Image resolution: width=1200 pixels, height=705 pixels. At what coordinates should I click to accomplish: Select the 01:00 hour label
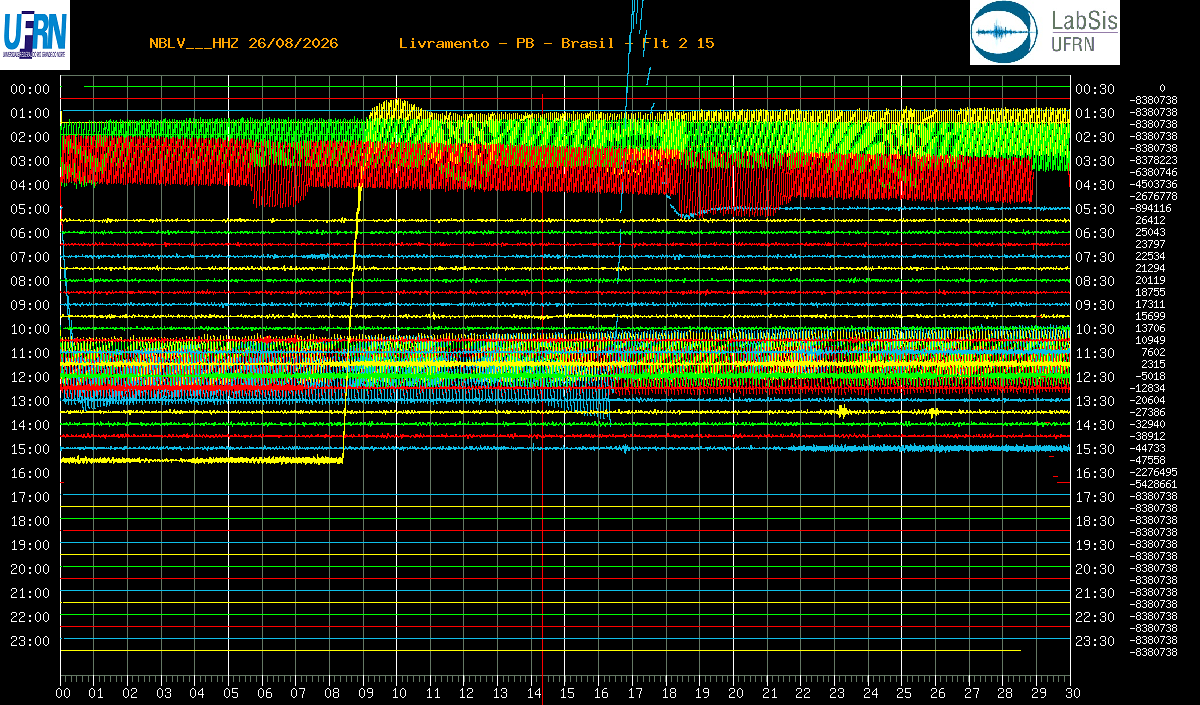(x=30, y=113)
